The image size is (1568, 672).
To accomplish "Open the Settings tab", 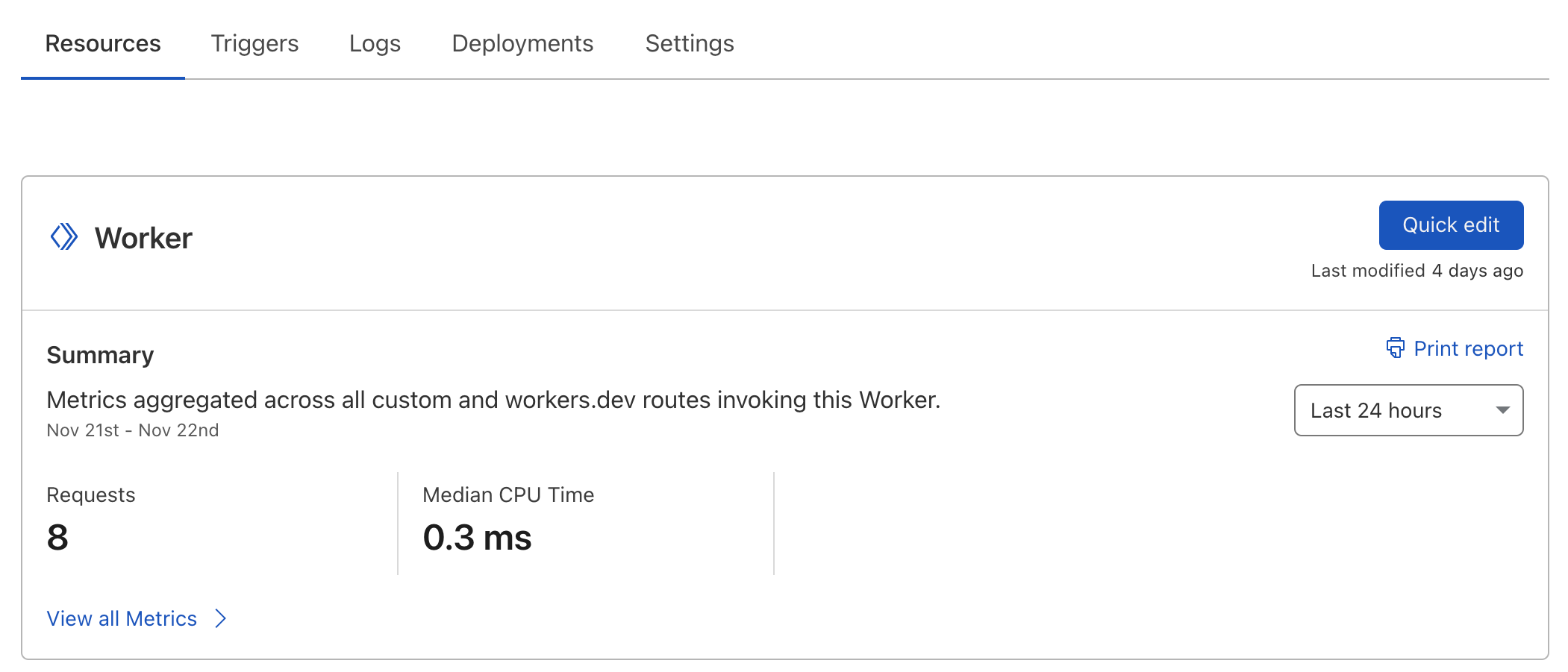I will (688, 43).
